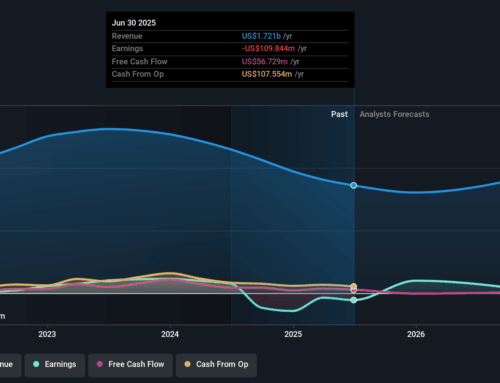Click the US$107.554m cash from op value
The height and width of the screenshot is (383, 500).
pos(267,74)
